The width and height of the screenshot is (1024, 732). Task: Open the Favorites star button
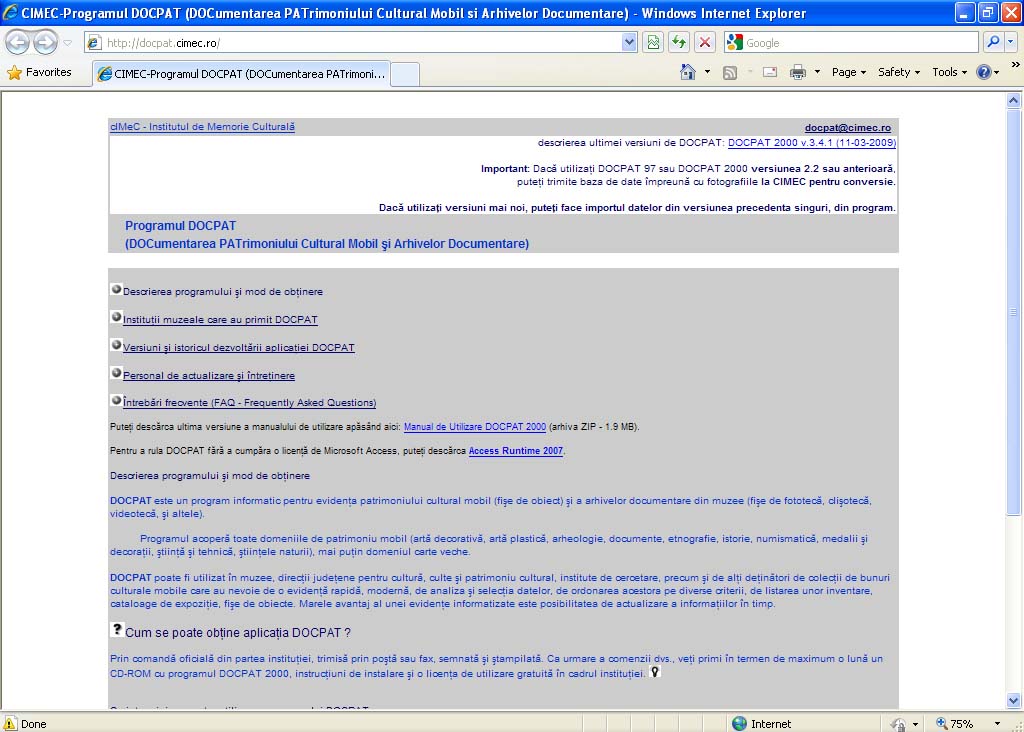pos(39,72)
